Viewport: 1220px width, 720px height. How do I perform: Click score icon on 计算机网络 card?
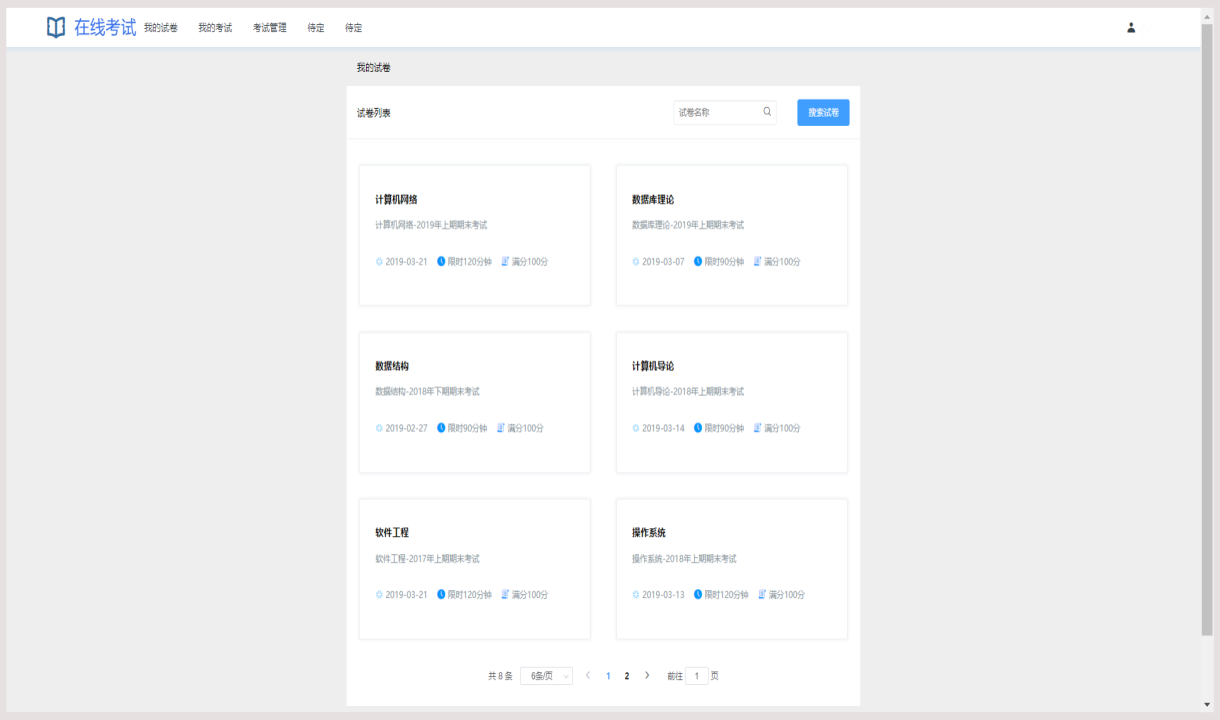pos(505,262)
